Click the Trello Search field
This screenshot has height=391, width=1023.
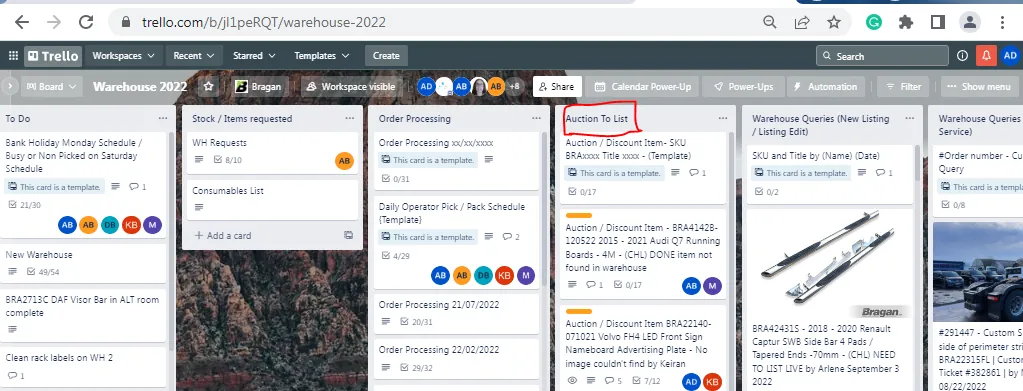(x=882, y=55)
